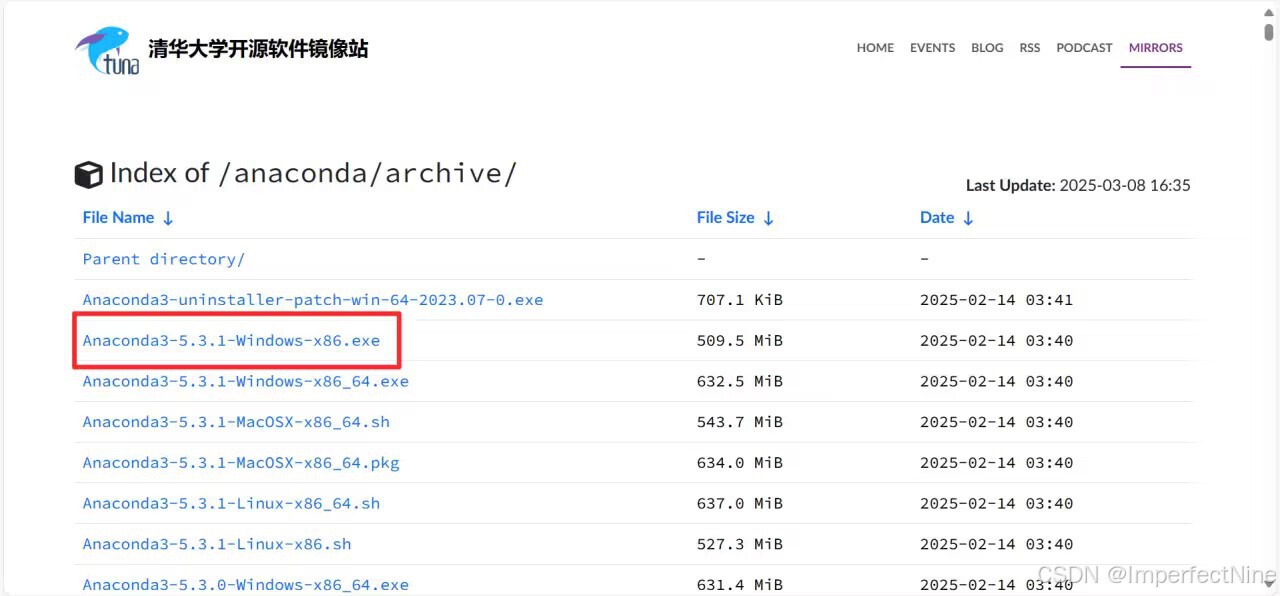
Task: Open the EVENTS menu item
Action: point(932,48)
